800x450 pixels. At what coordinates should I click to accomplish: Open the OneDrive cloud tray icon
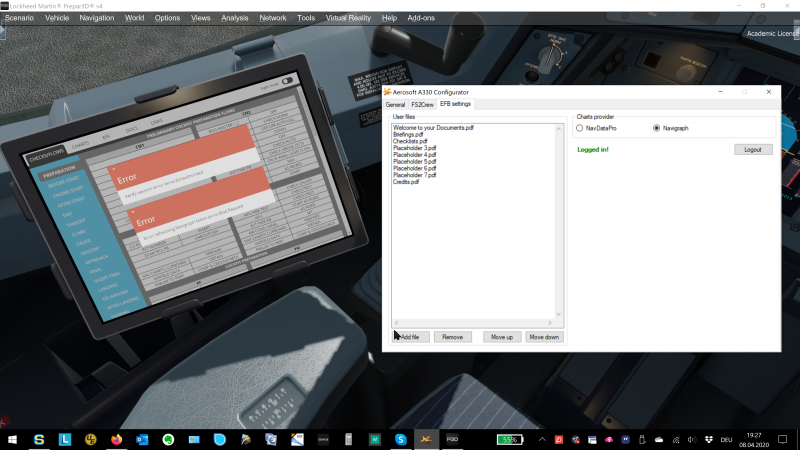[659, 439]
